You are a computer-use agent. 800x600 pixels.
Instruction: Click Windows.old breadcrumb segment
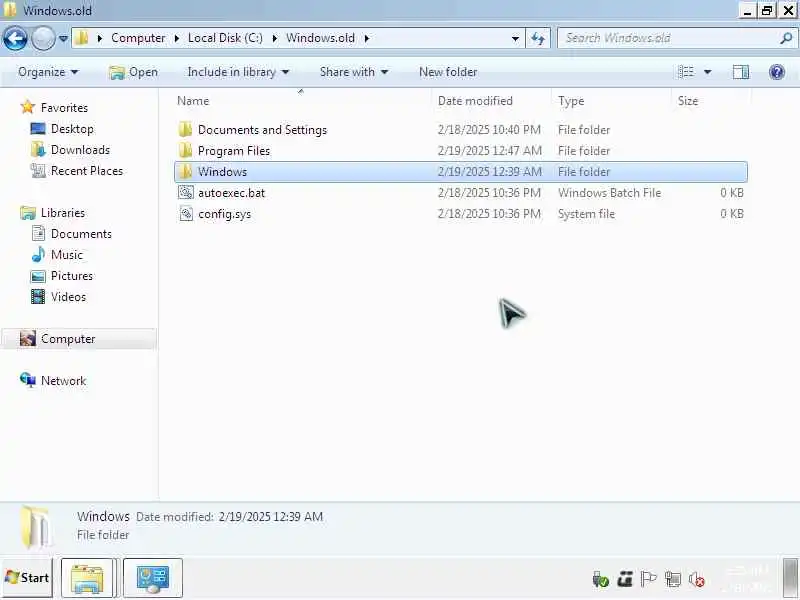click(320, 38)
